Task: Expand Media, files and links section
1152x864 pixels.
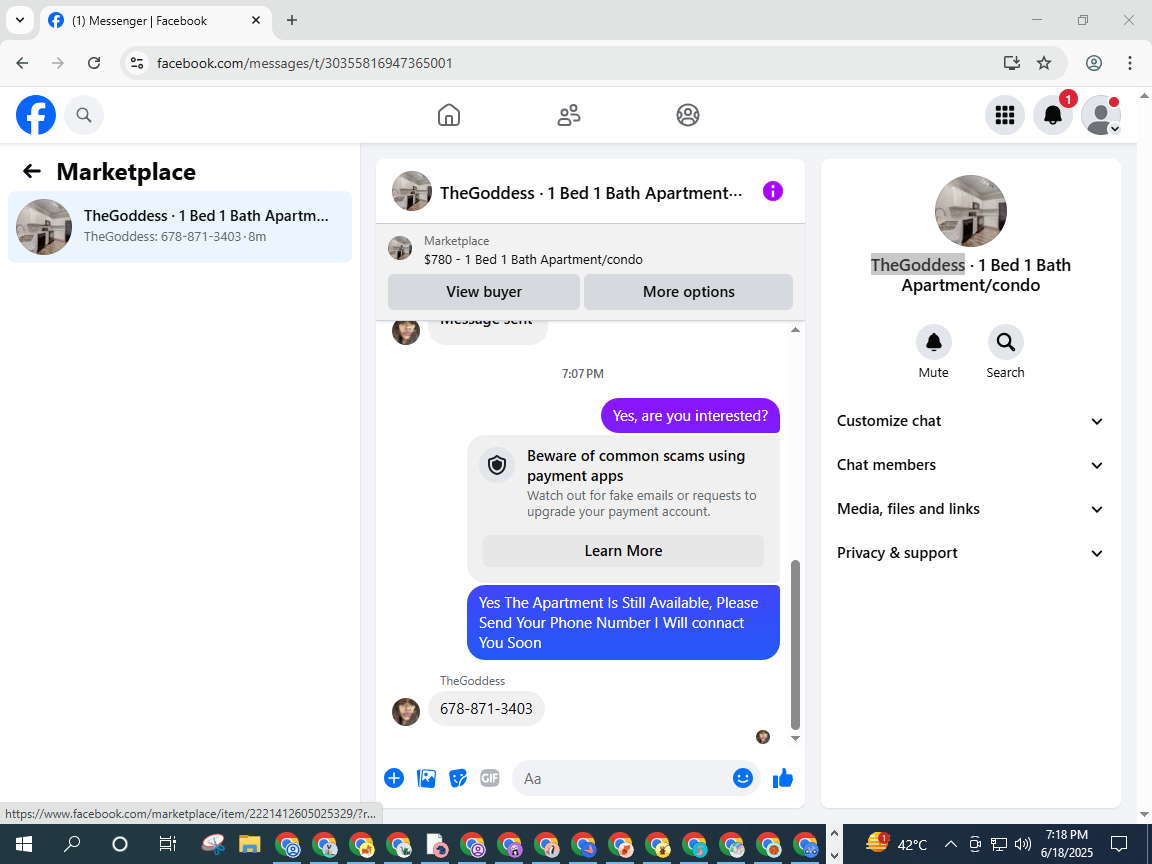Action: (970, 509)
